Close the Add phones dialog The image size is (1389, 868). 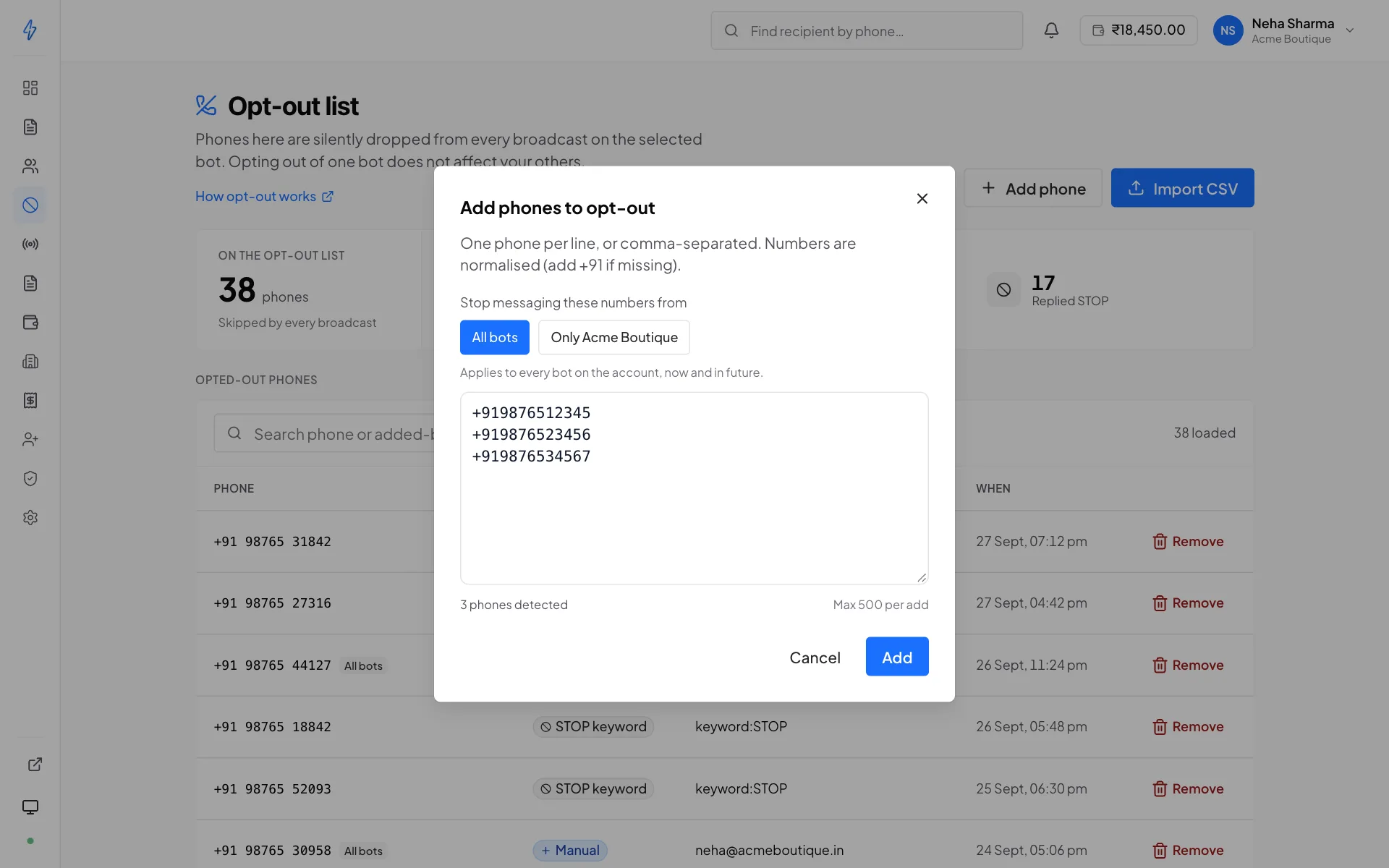coord(922,198)
